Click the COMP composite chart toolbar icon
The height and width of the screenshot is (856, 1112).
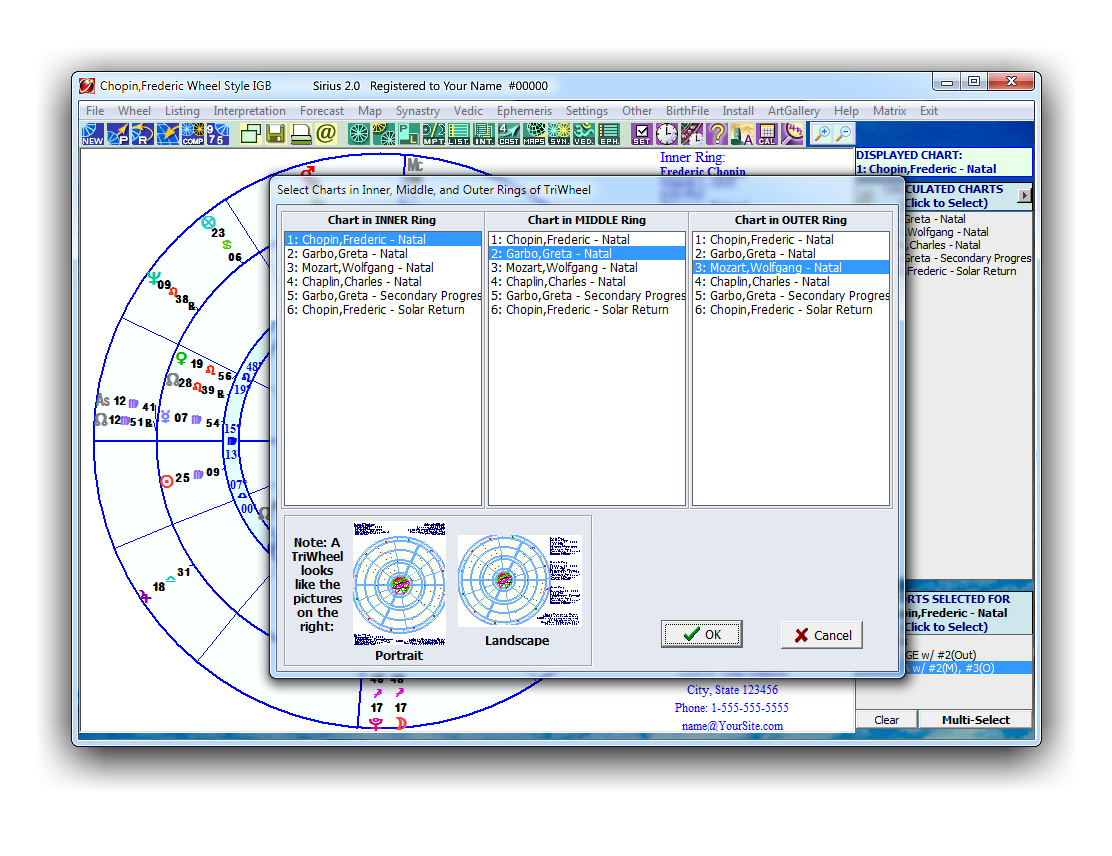(193, 133)
